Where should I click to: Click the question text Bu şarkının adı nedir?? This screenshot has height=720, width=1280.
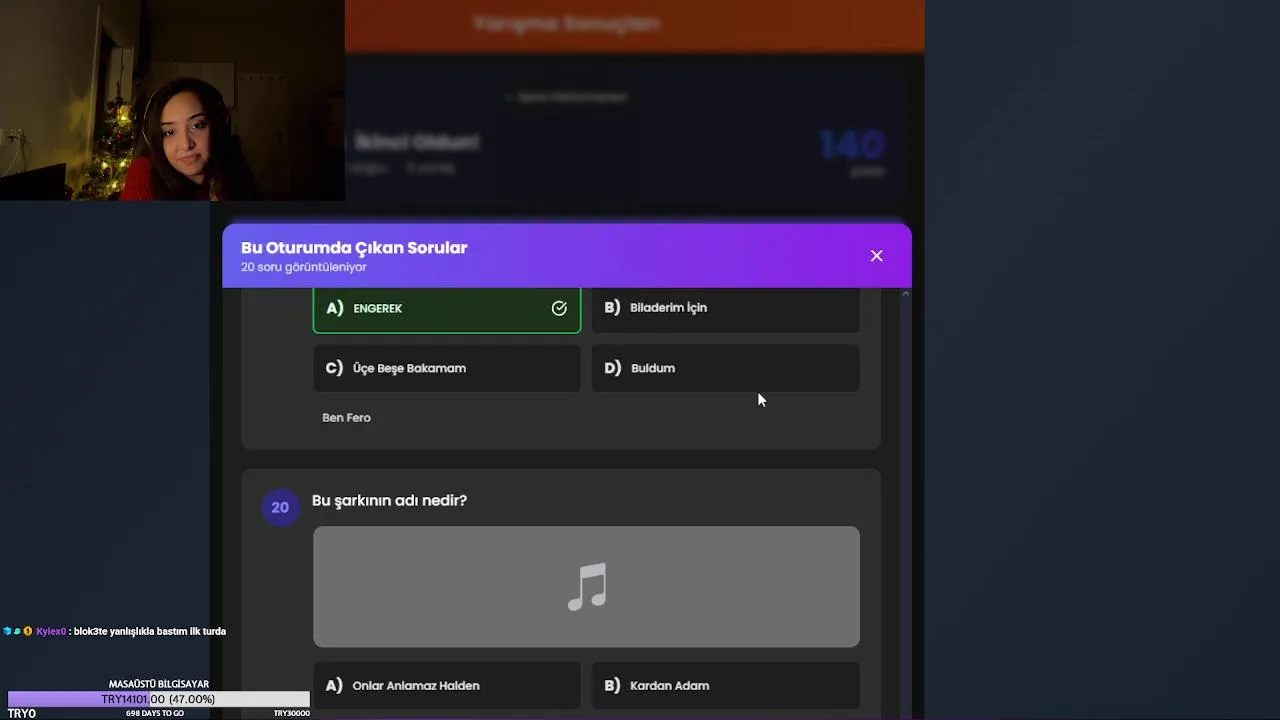point(389,500)
